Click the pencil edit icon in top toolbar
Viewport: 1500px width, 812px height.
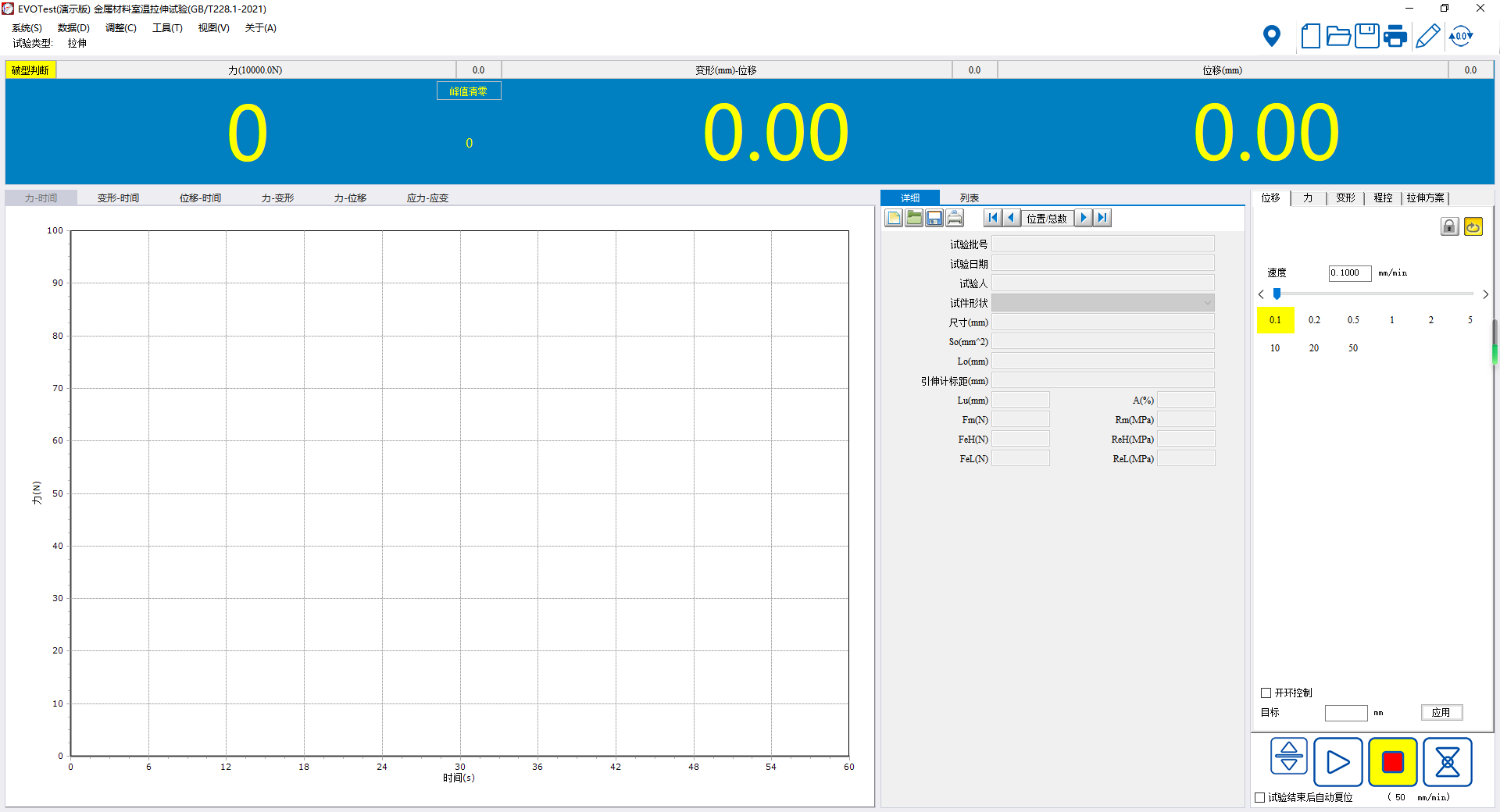point(1427,36)
